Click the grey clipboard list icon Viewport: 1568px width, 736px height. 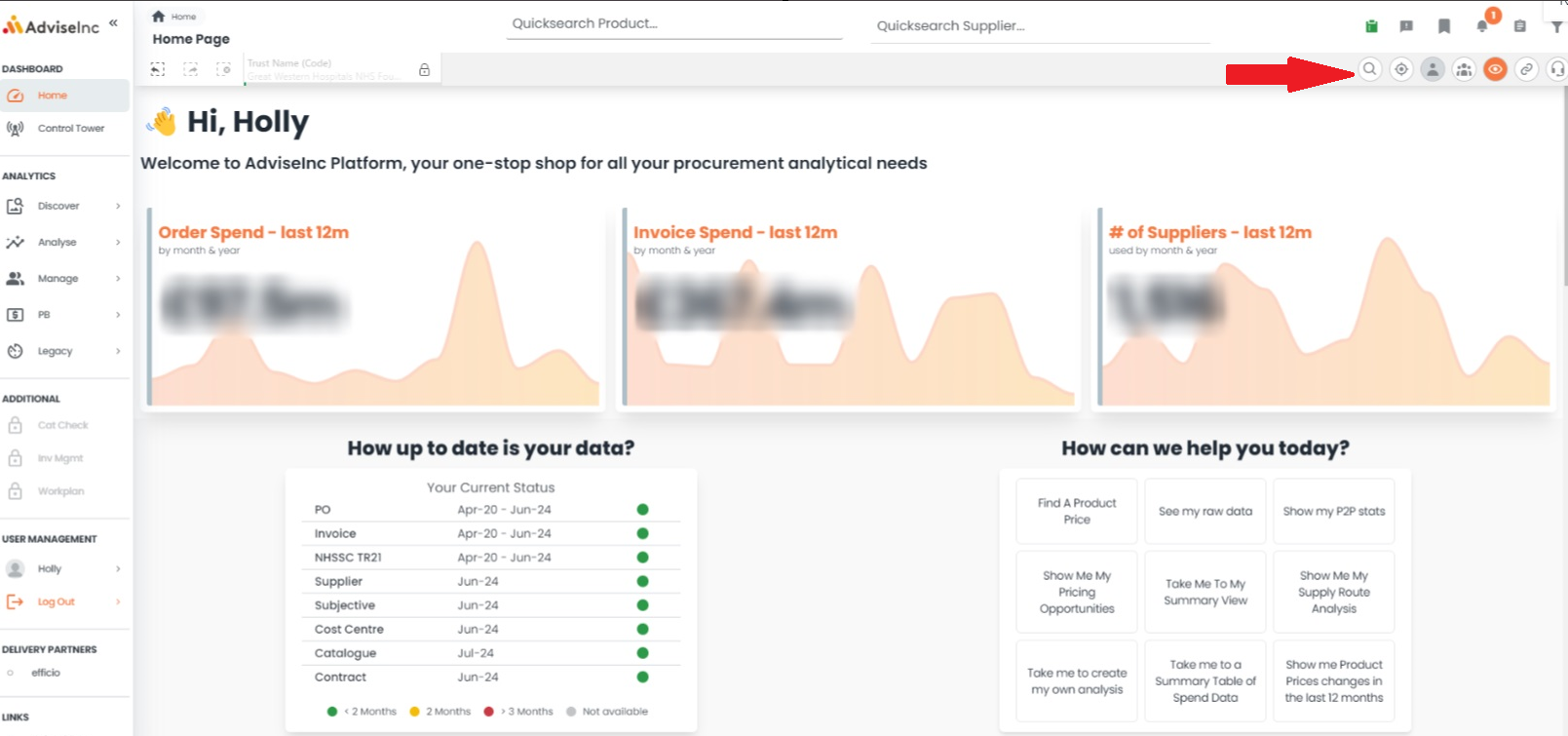[1519, 26]
